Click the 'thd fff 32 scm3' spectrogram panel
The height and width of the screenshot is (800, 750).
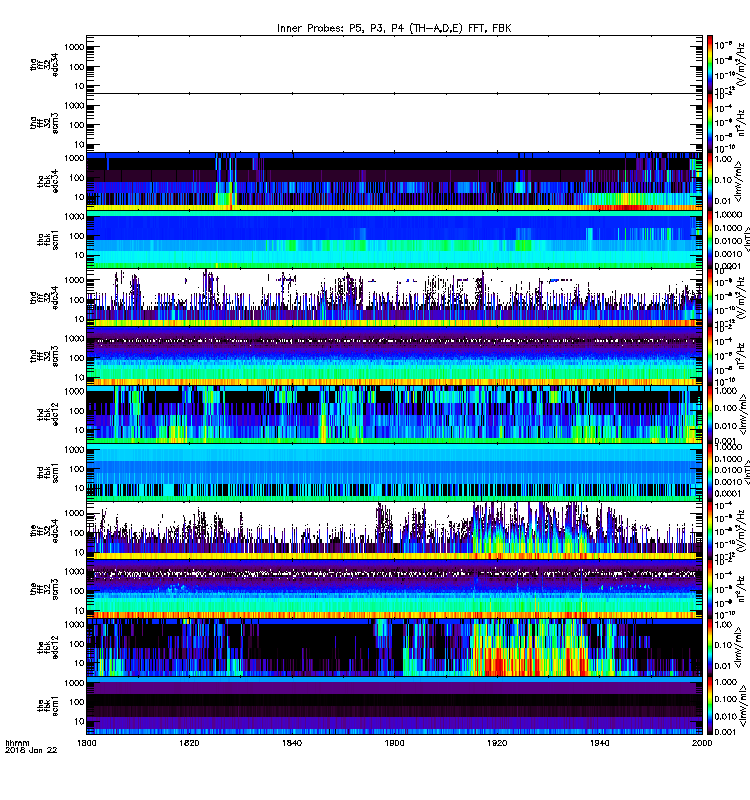tap(394, 356)
